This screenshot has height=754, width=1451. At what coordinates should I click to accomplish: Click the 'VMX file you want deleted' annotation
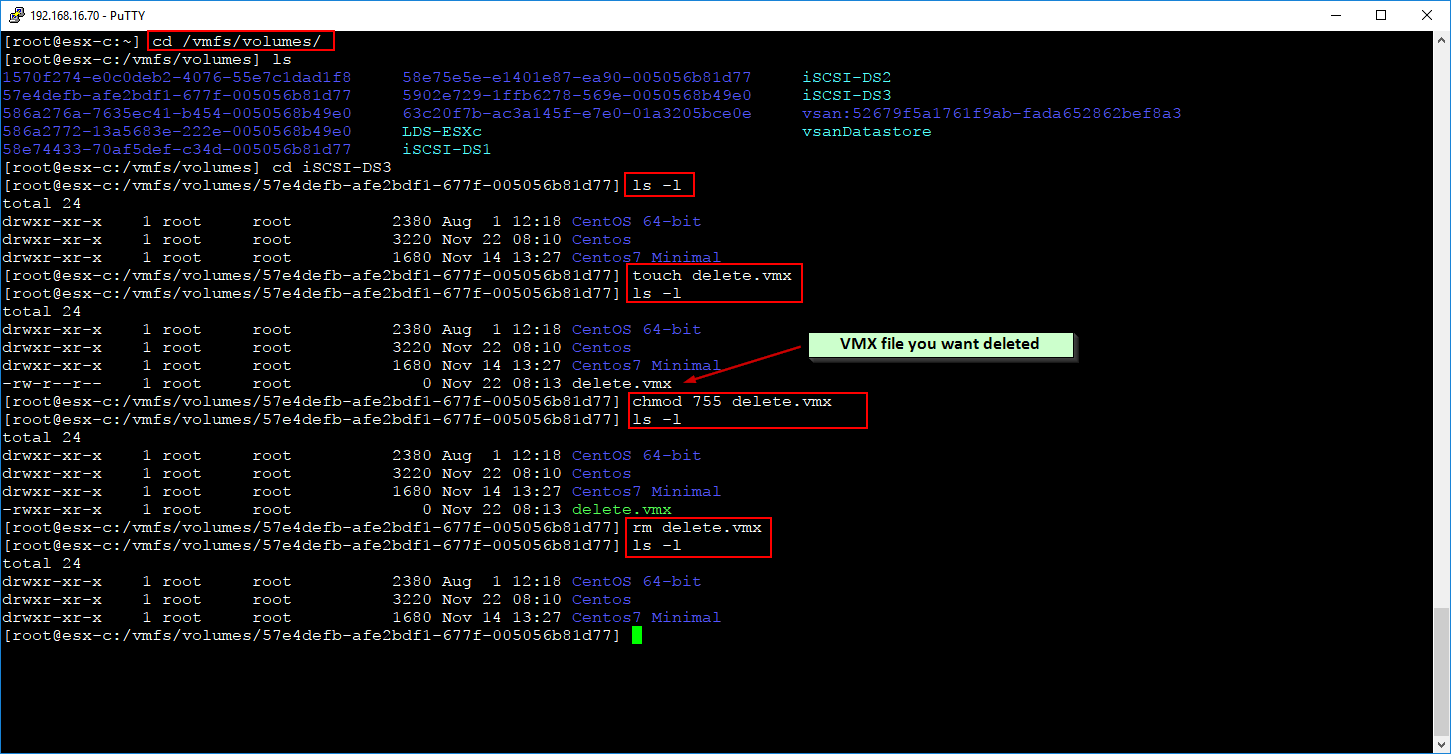tap(940, 344)
